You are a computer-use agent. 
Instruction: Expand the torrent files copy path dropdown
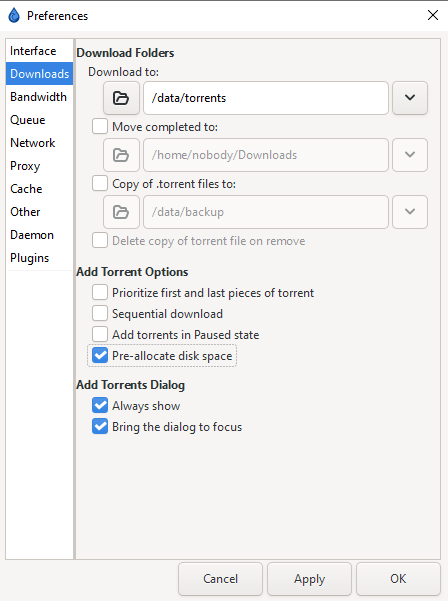tap(410, 212)
